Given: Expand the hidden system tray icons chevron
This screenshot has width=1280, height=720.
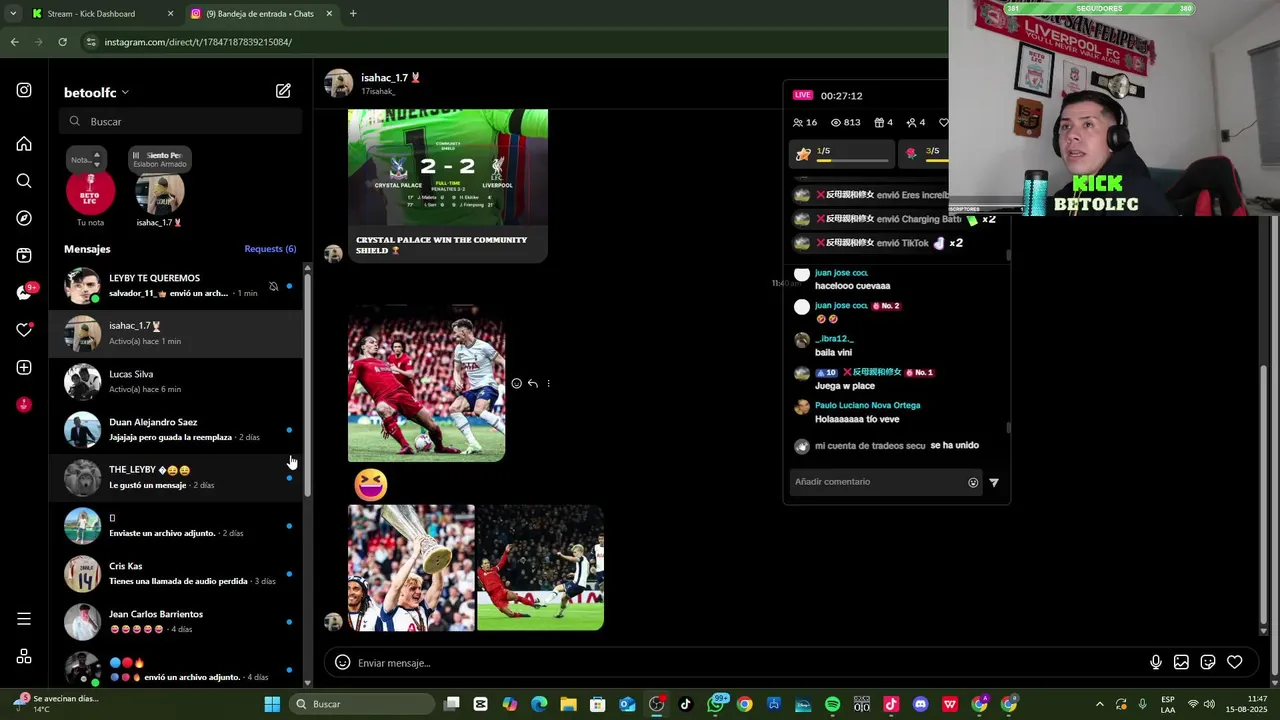Looking at the screenshot, I should pos(1100,704).
